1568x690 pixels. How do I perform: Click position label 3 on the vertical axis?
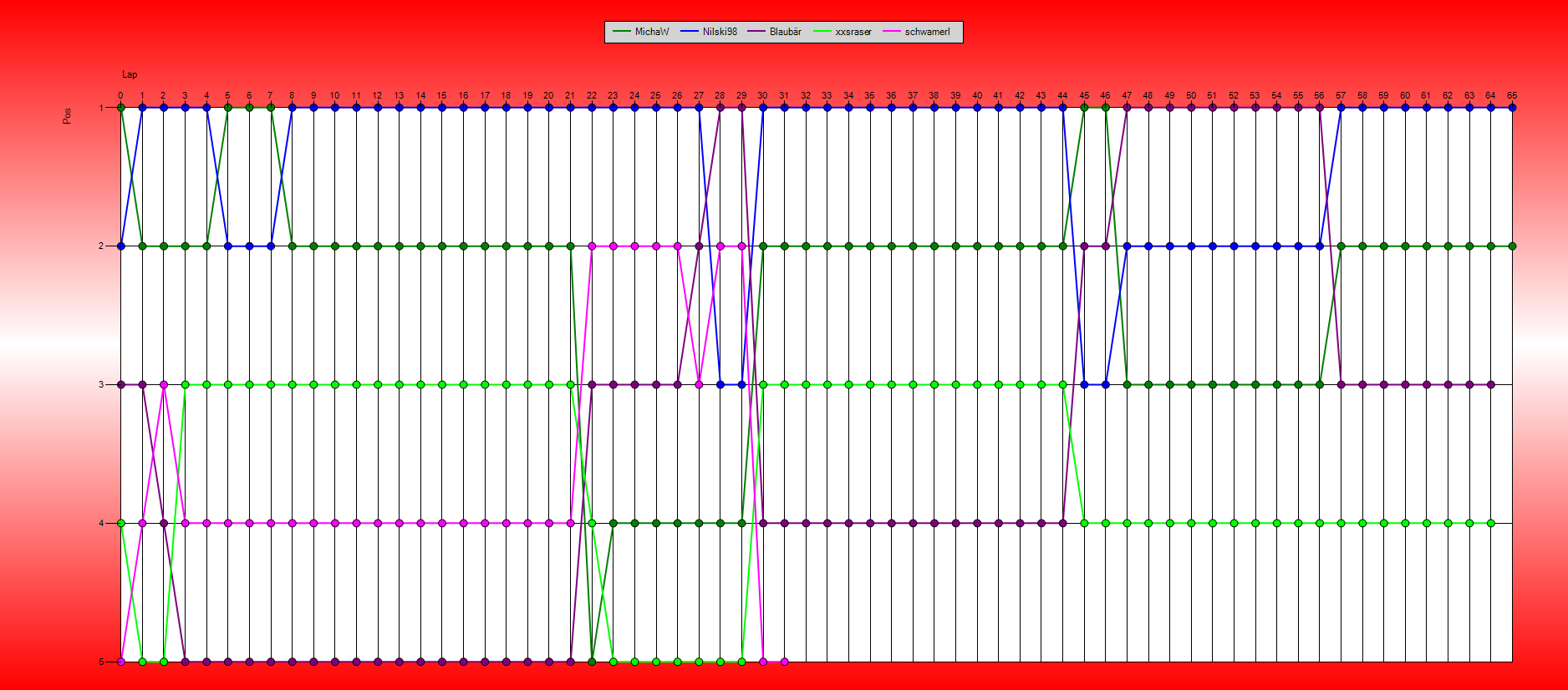point(101,385)
